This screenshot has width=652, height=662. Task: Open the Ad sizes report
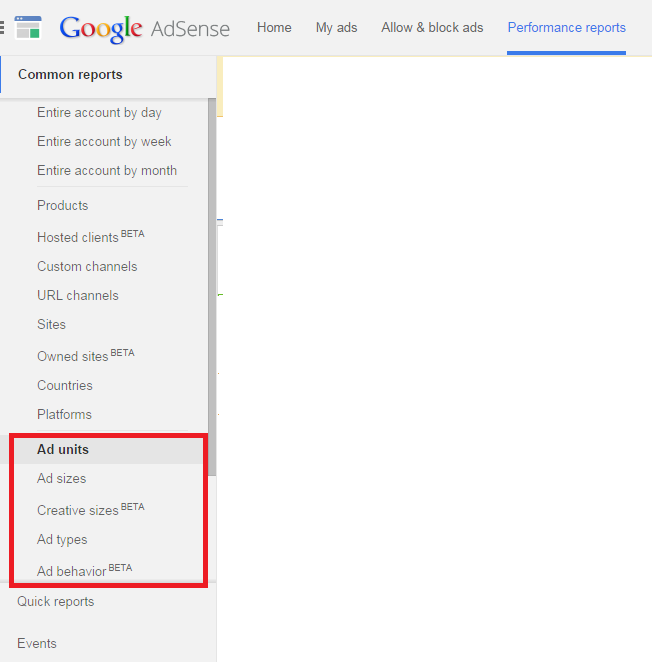pyautogui.click(x=61, y=479)
